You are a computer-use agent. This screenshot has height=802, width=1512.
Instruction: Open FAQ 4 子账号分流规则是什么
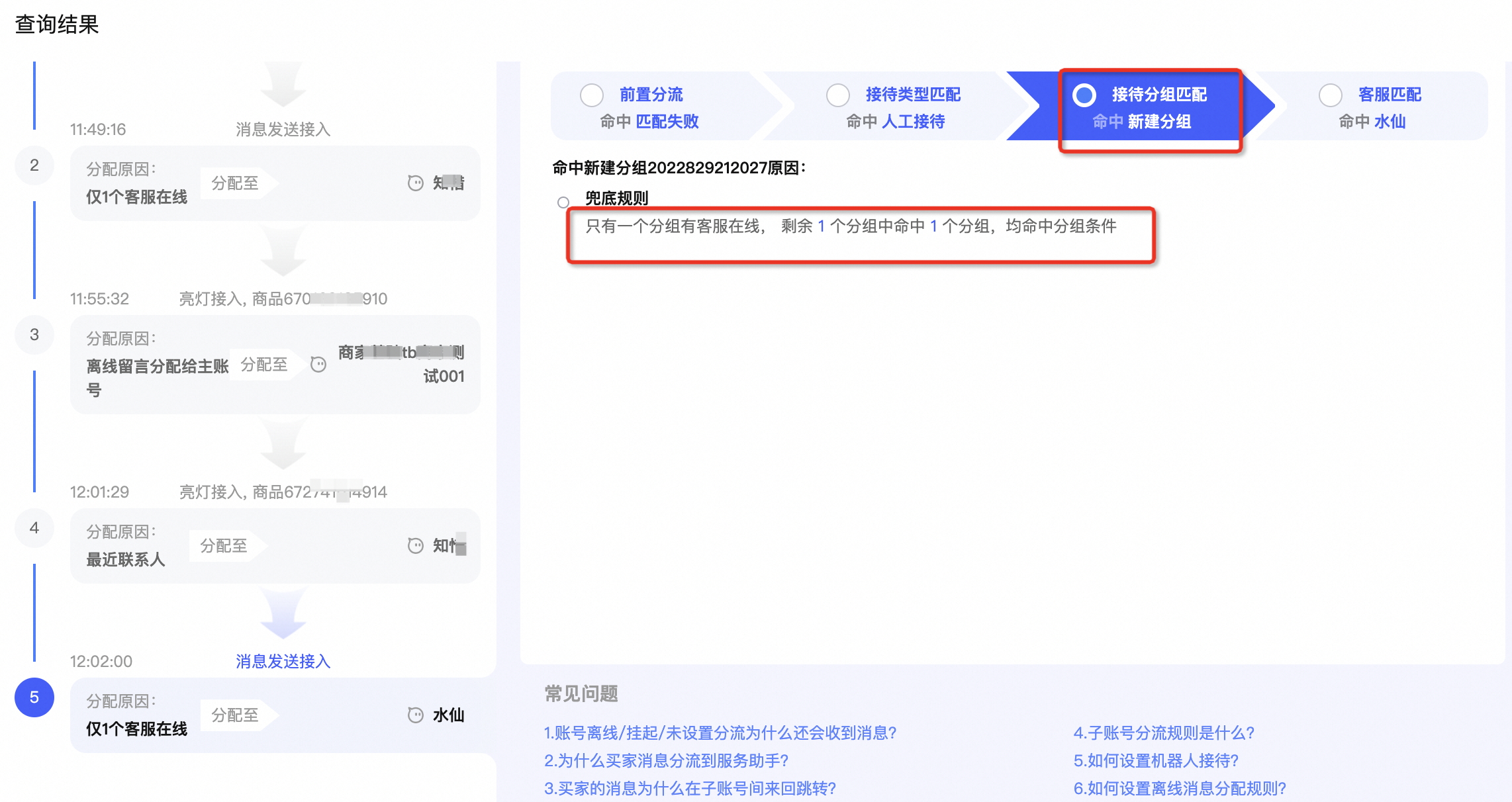(x=1164, y=733)
